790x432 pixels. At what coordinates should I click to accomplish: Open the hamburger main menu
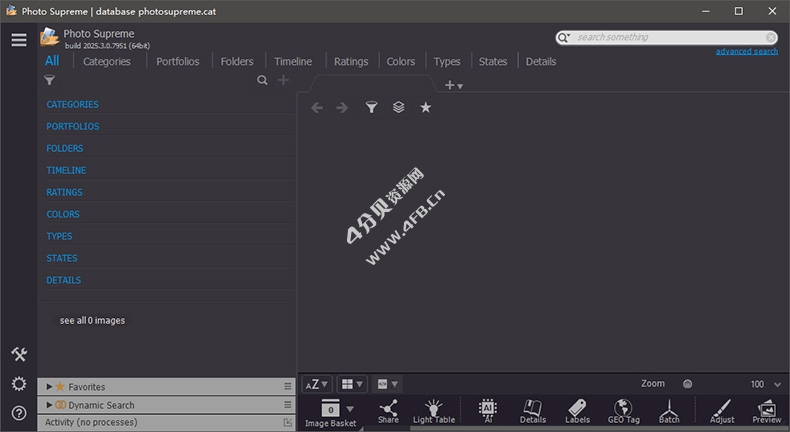(18, 40)
